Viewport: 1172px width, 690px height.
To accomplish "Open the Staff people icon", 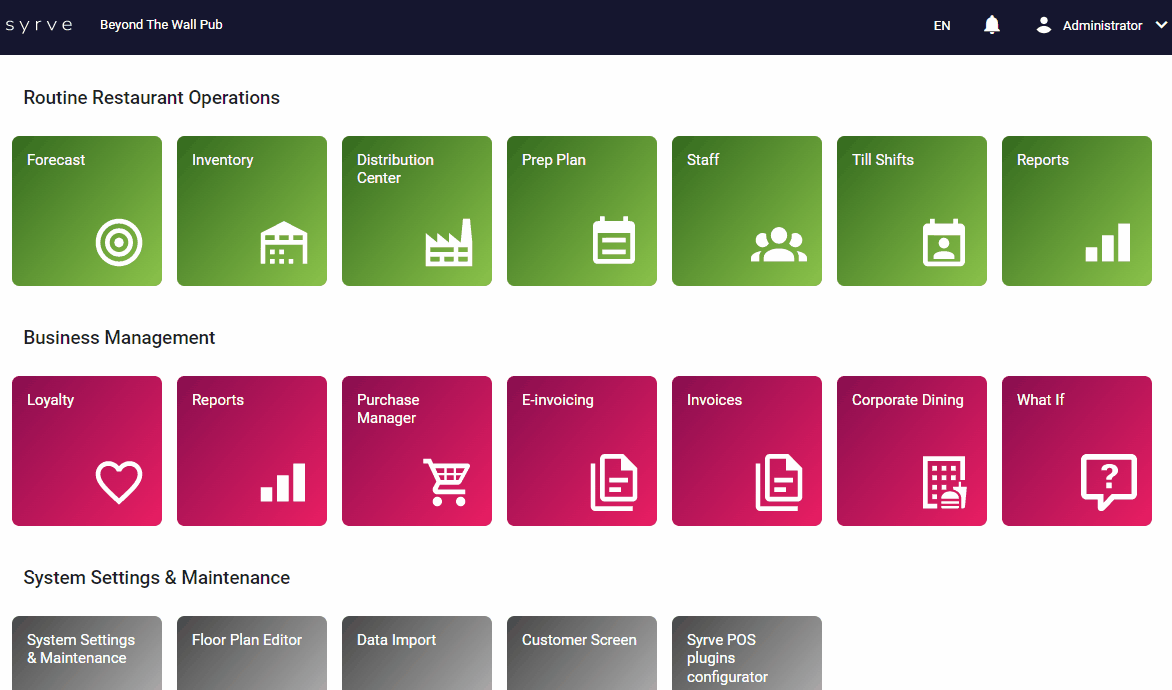I will click(778, 245).
